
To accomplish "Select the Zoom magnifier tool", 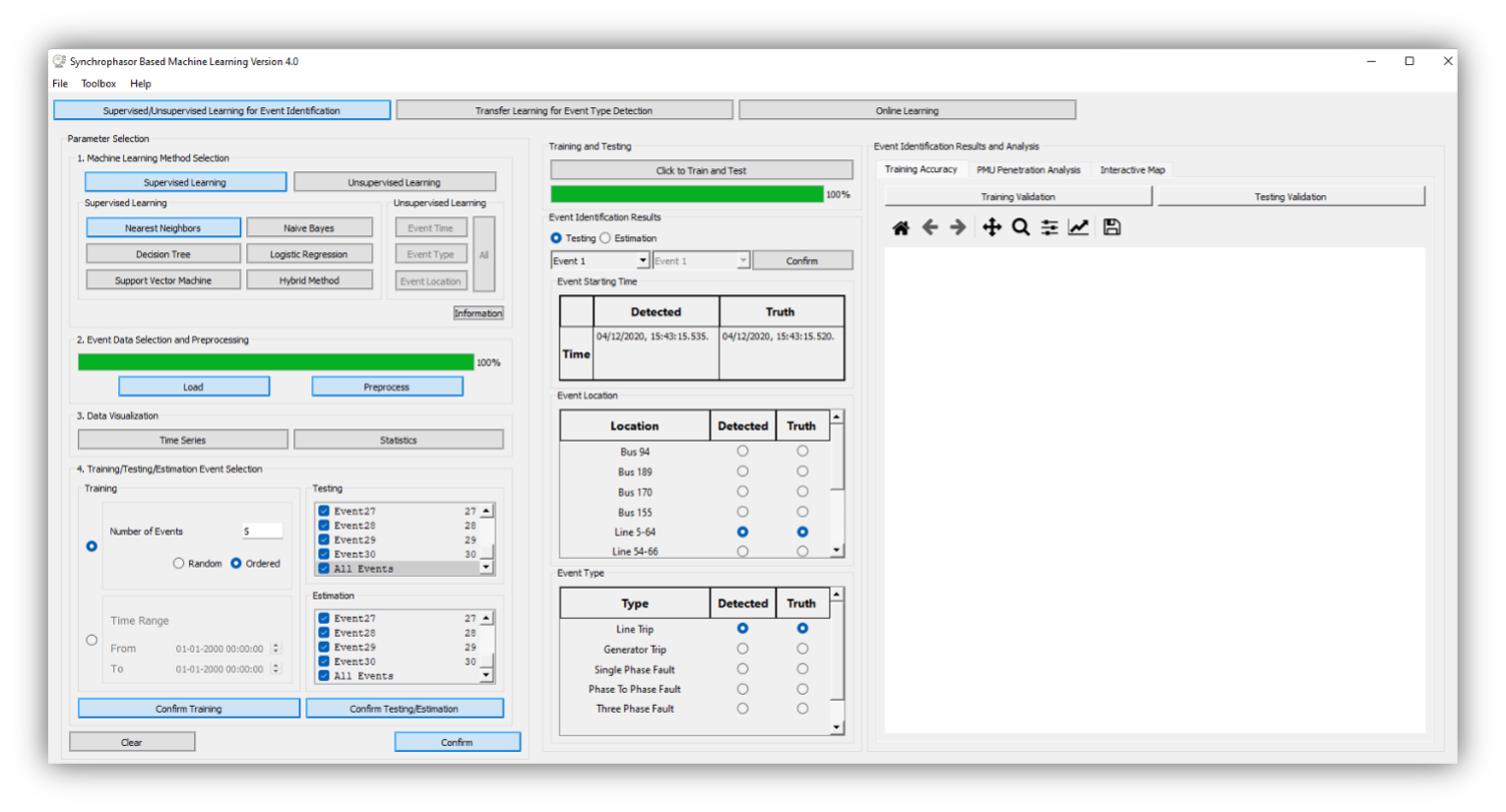I will coord(1021,228).
